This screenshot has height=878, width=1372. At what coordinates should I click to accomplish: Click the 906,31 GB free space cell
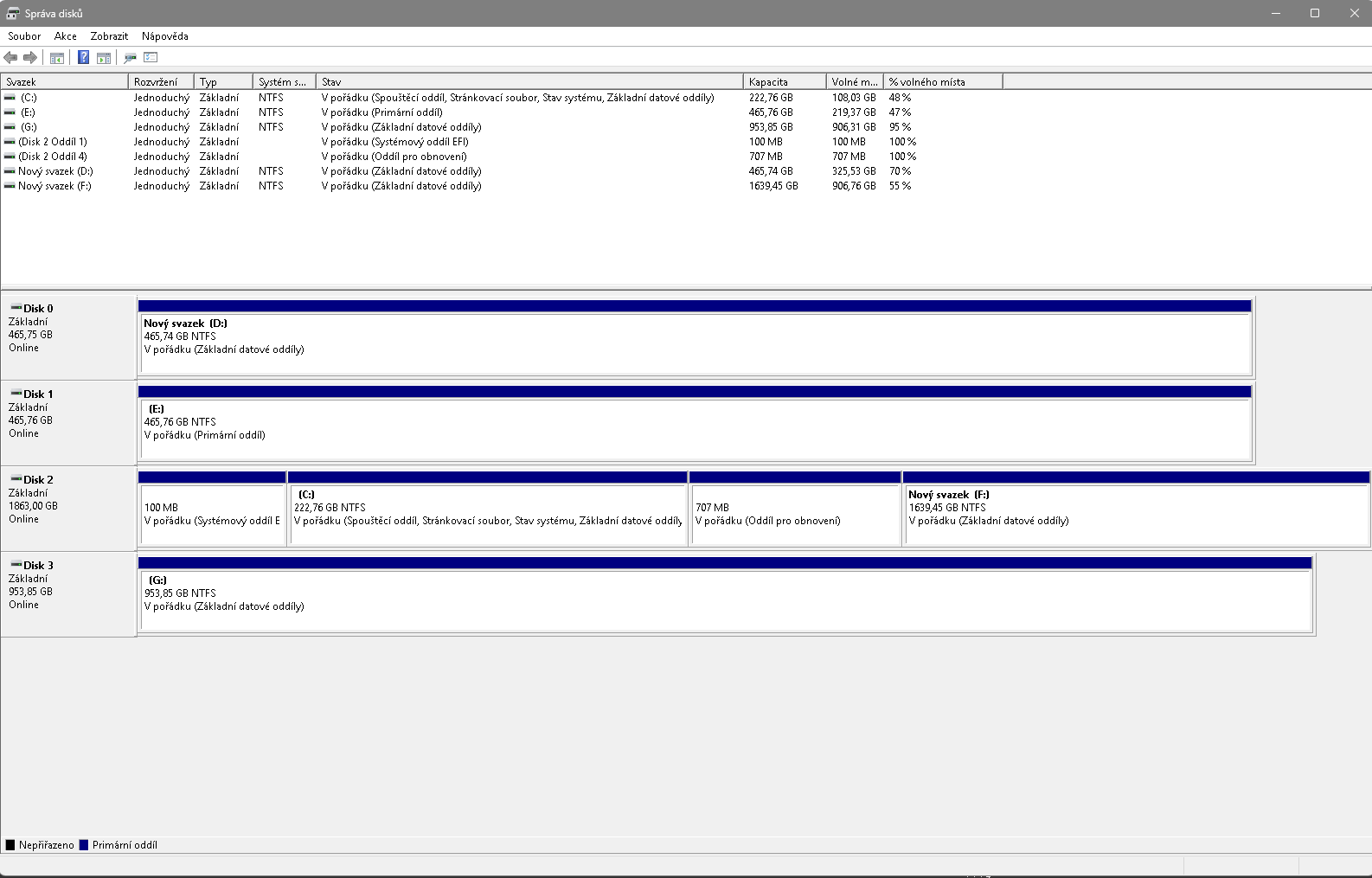(x=854, y=127)
